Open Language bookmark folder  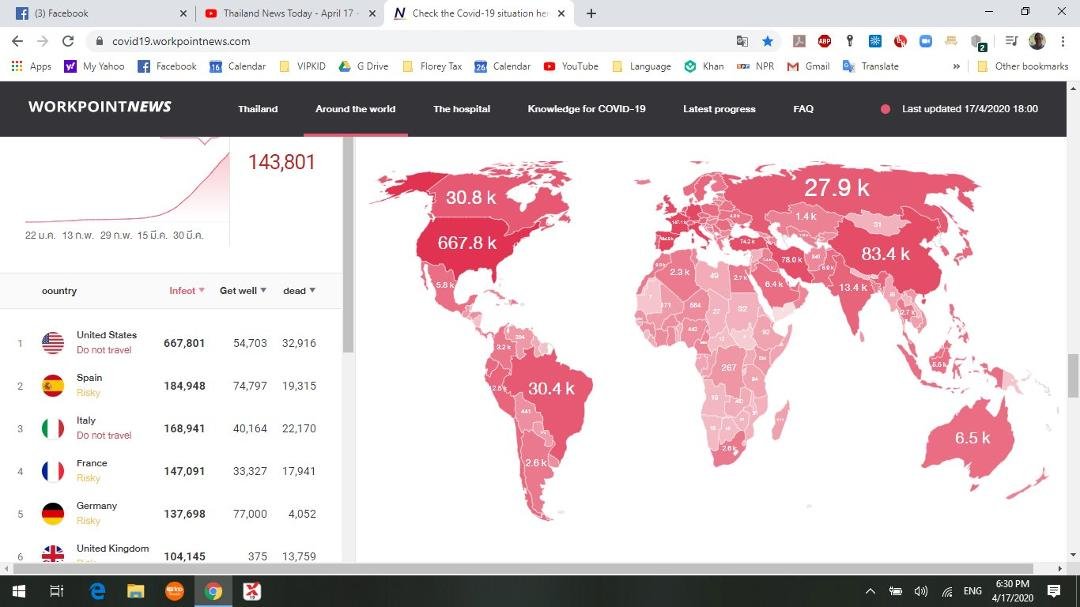tap(641, 67)
